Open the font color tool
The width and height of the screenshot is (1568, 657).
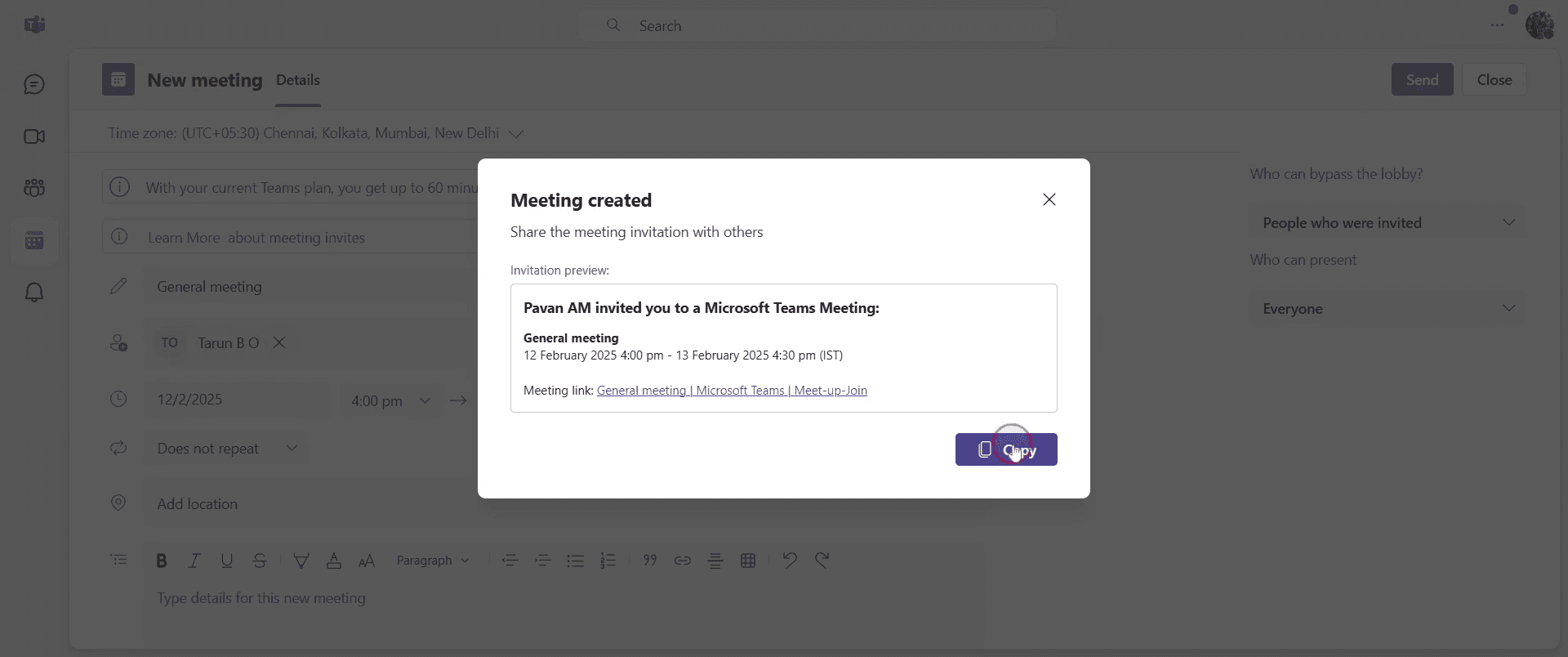tap(334, 561)
